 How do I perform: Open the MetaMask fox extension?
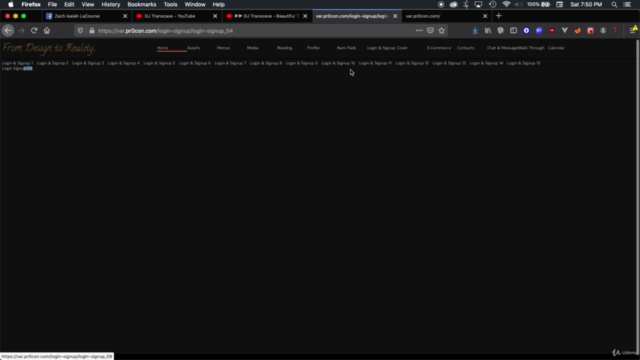[x=577, y=31]
